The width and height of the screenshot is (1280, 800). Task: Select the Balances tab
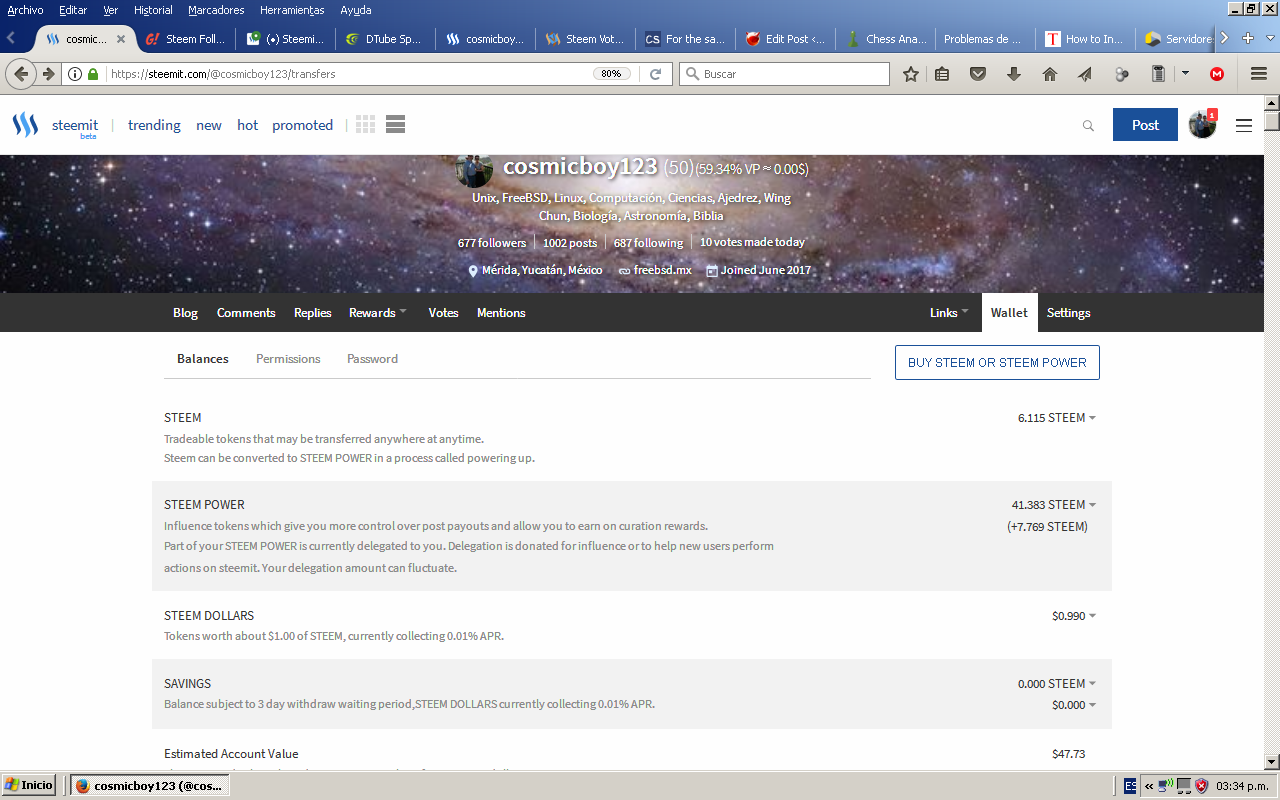click(203, 359)
